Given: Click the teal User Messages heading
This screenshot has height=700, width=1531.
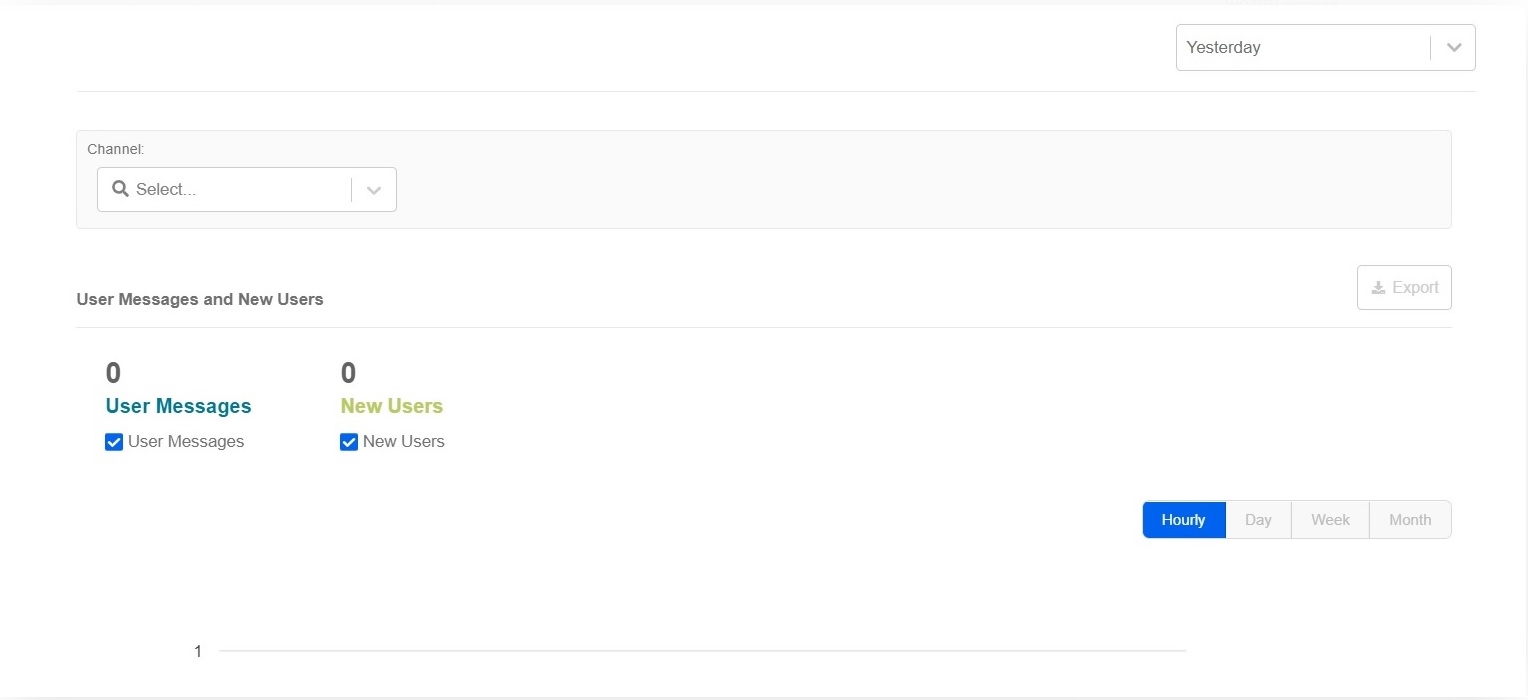Looking at the screenshot, I should click(178, 406).
